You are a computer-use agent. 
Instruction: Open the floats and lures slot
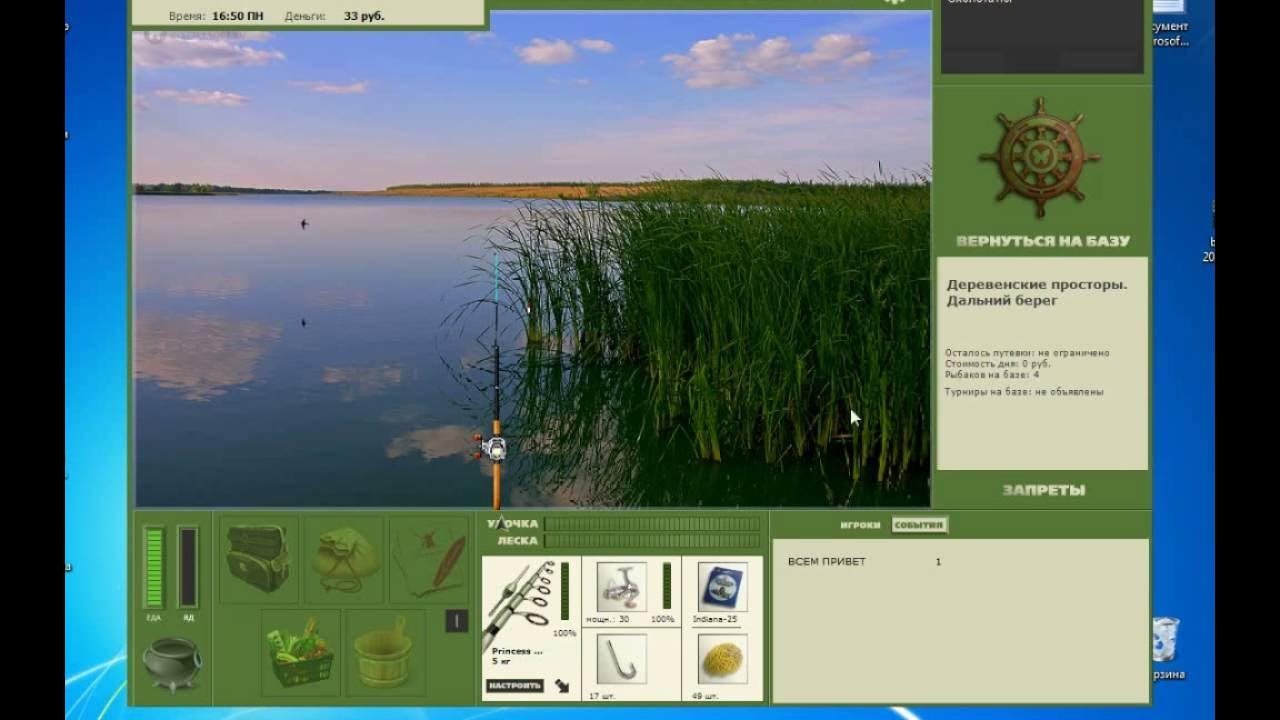(429, 559)
